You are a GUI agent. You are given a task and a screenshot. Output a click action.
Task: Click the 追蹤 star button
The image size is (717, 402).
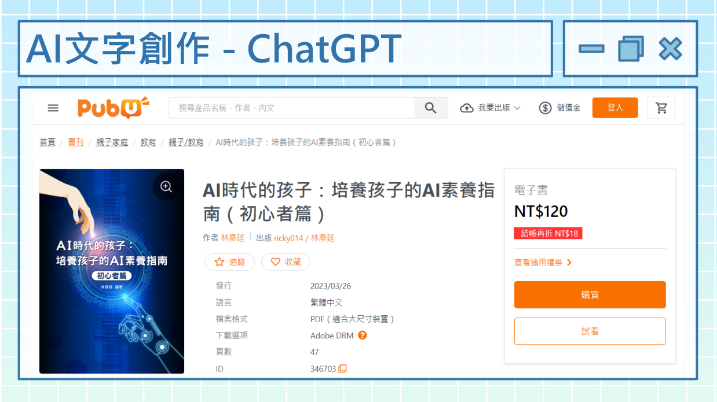[230, 262]
